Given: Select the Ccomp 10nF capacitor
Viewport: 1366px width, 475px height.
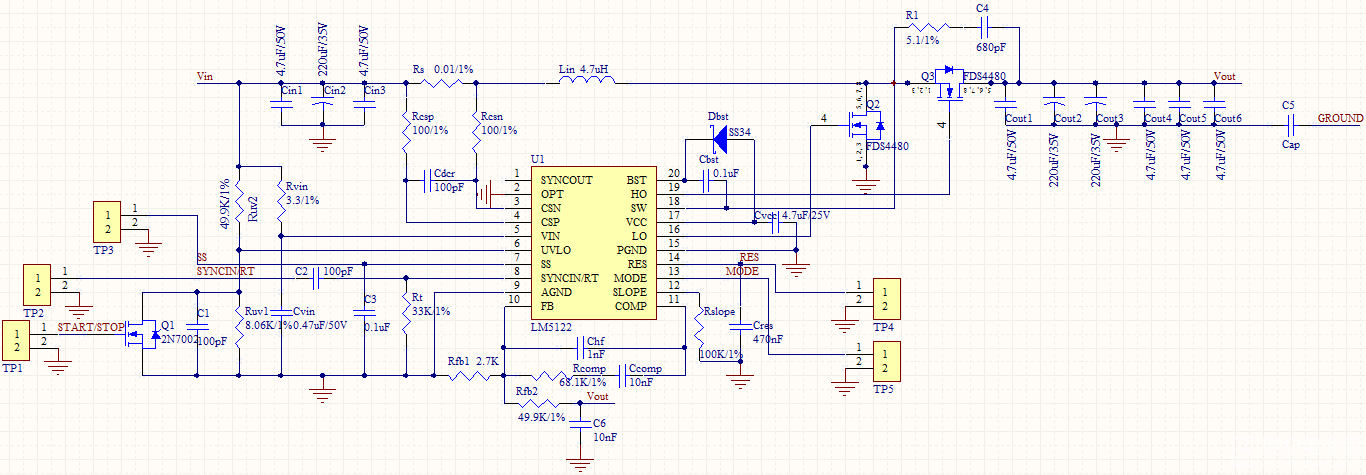Looking at the screenshot, I should tap(623, 376).
